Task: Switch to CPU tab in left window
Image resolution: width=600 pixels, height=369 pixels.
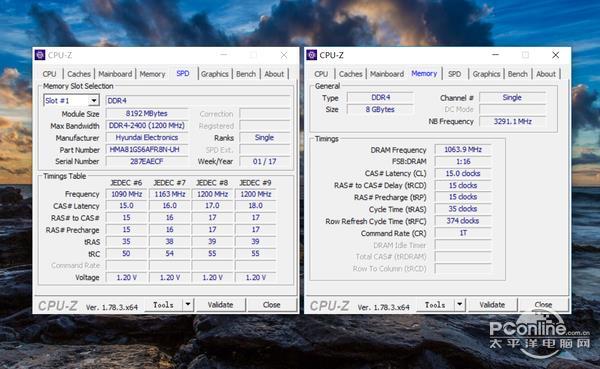Action: coord(49,74)
